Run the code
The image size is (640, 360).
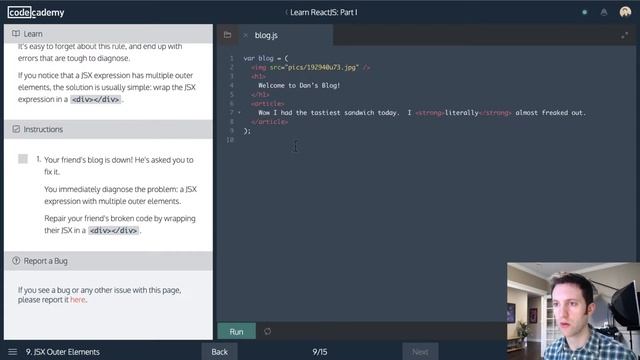pos(236,331)
